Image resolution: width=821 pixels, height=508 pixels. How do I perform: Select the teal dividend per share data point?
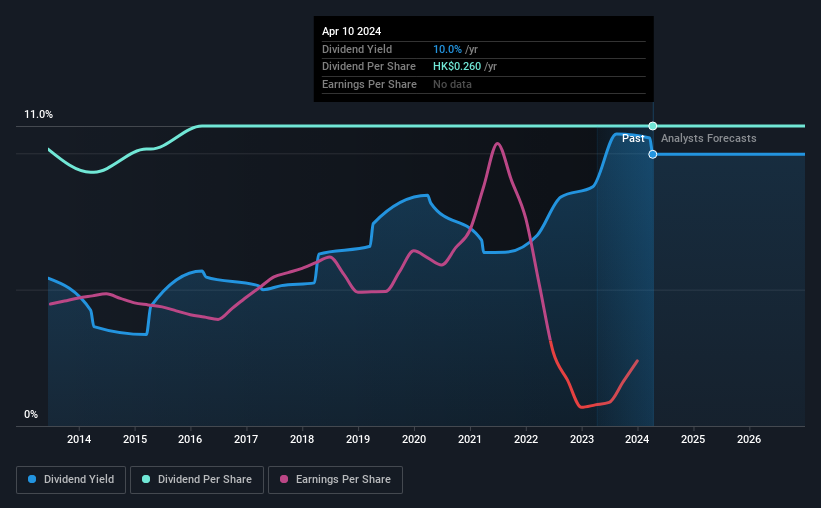coord(653,126)
